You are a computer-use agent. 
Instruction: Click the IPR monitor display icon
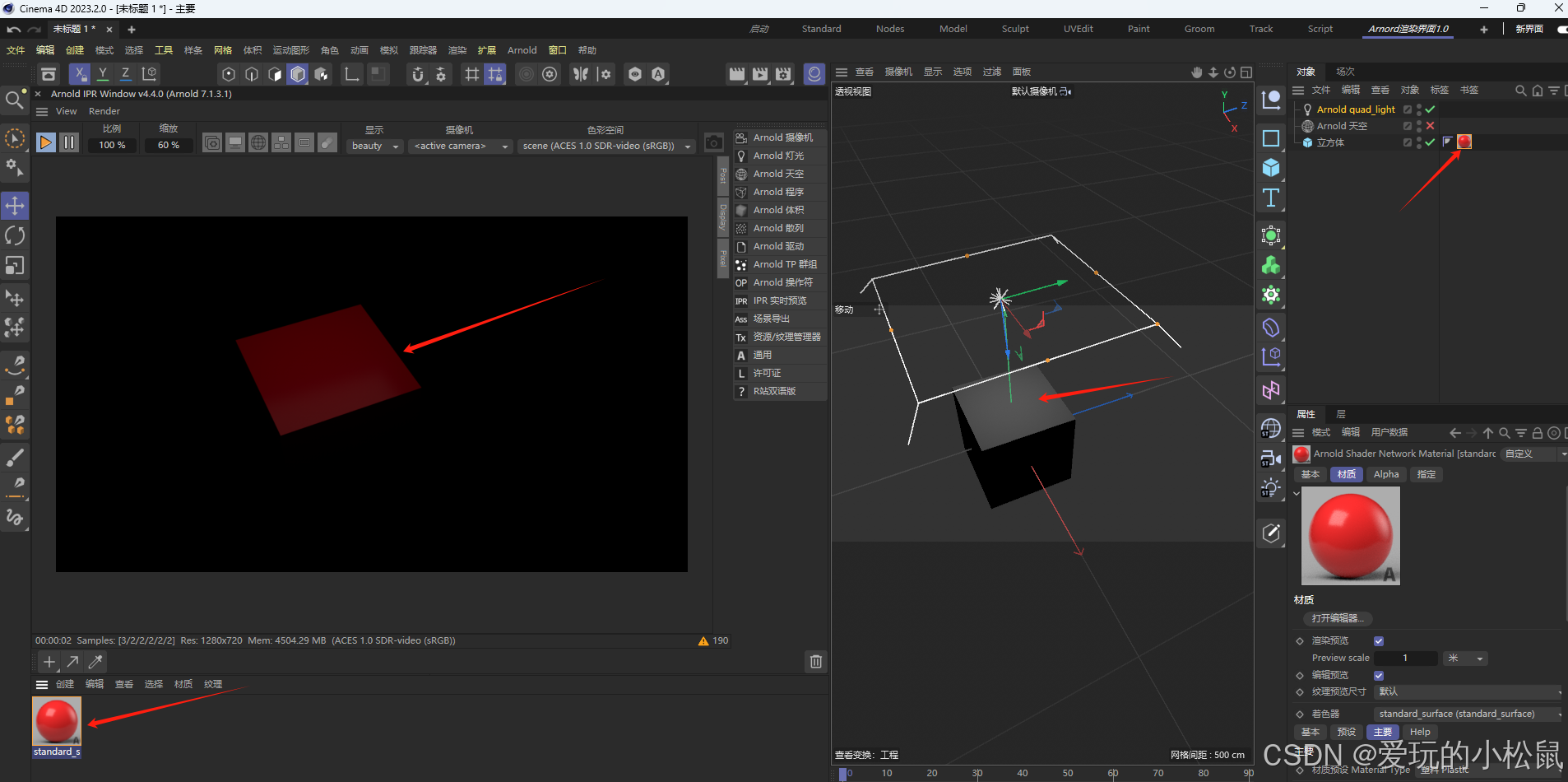click(235, 143)
